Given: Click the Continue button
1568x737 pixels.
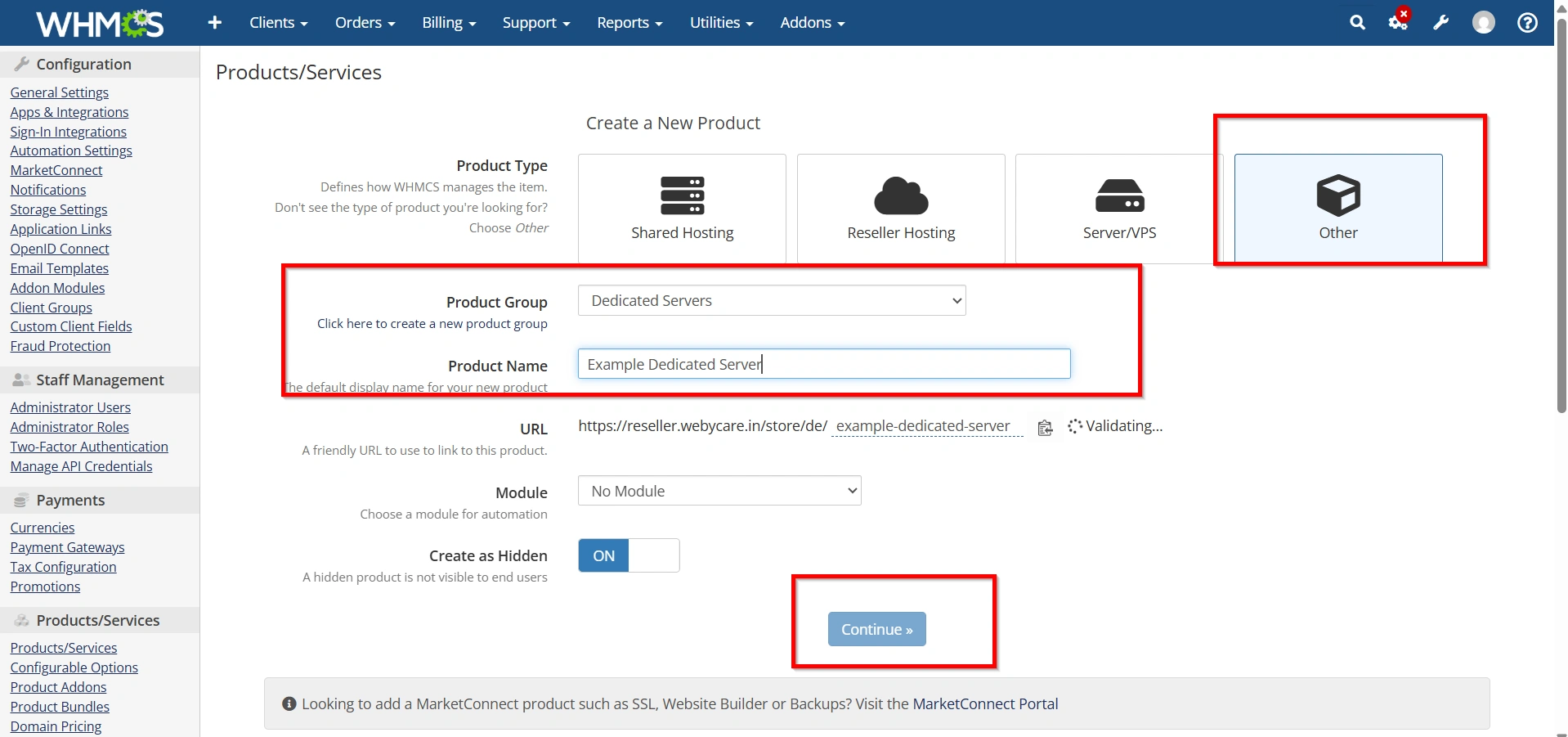Looking at the screenshot, I should point(876,629).
